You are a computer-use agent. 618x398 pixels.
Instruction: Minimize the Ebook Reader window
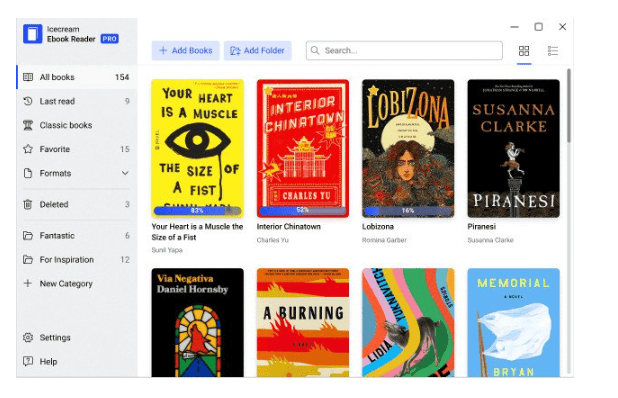pos(514,27)
